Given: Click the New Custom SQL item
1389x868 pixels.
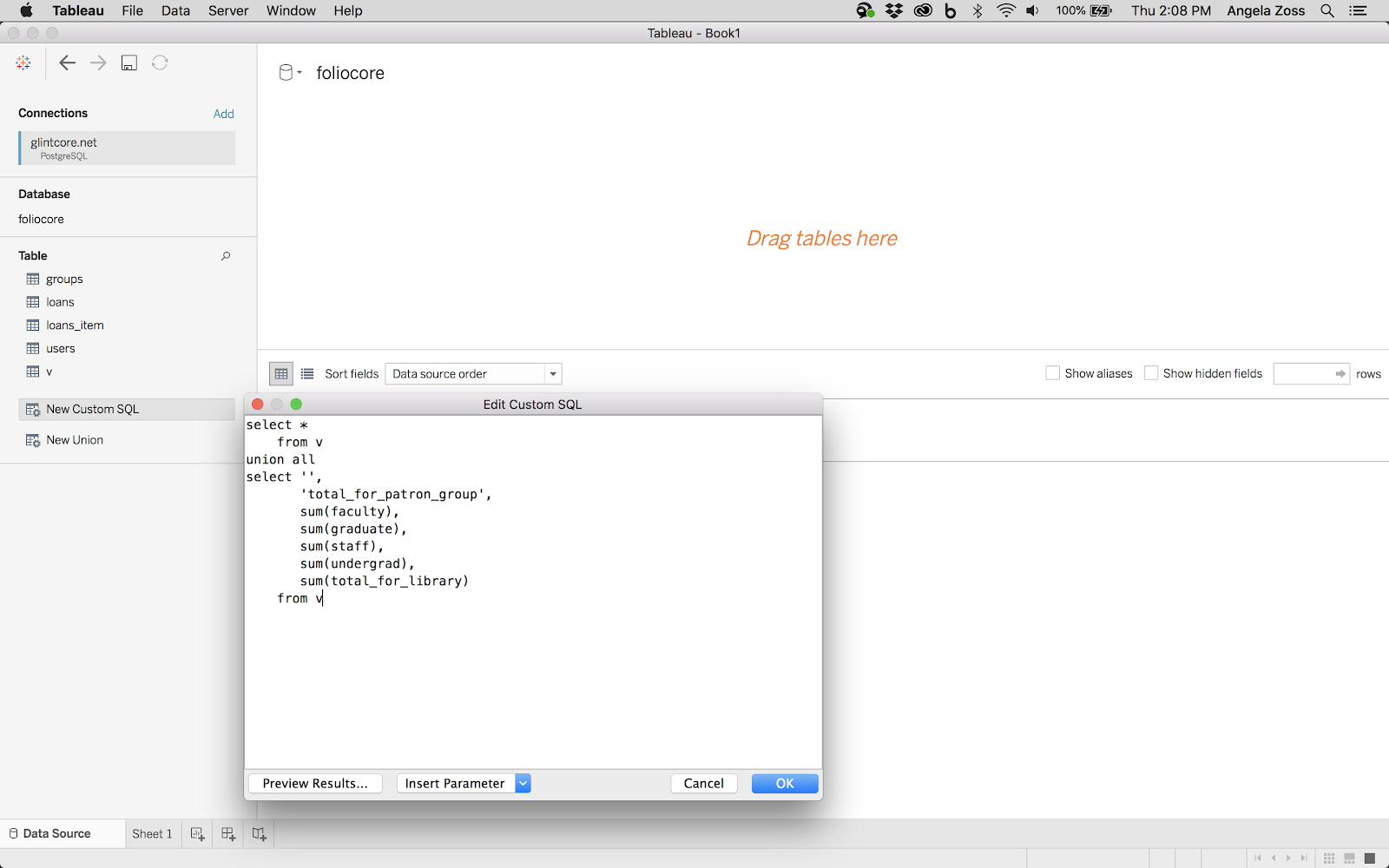Looking at the screenshot, I should [127, 409].
